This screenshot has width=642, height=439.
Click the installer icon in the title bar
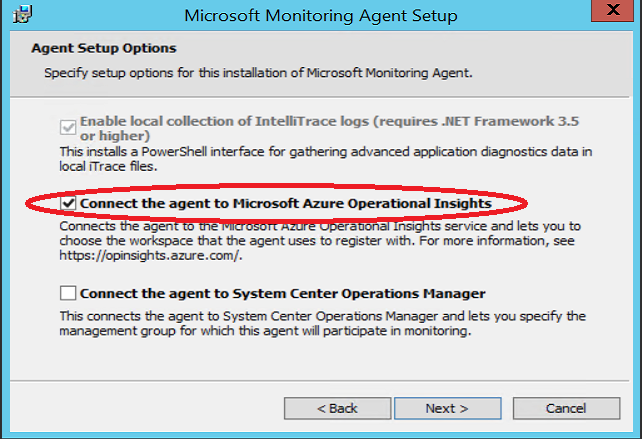22,15
